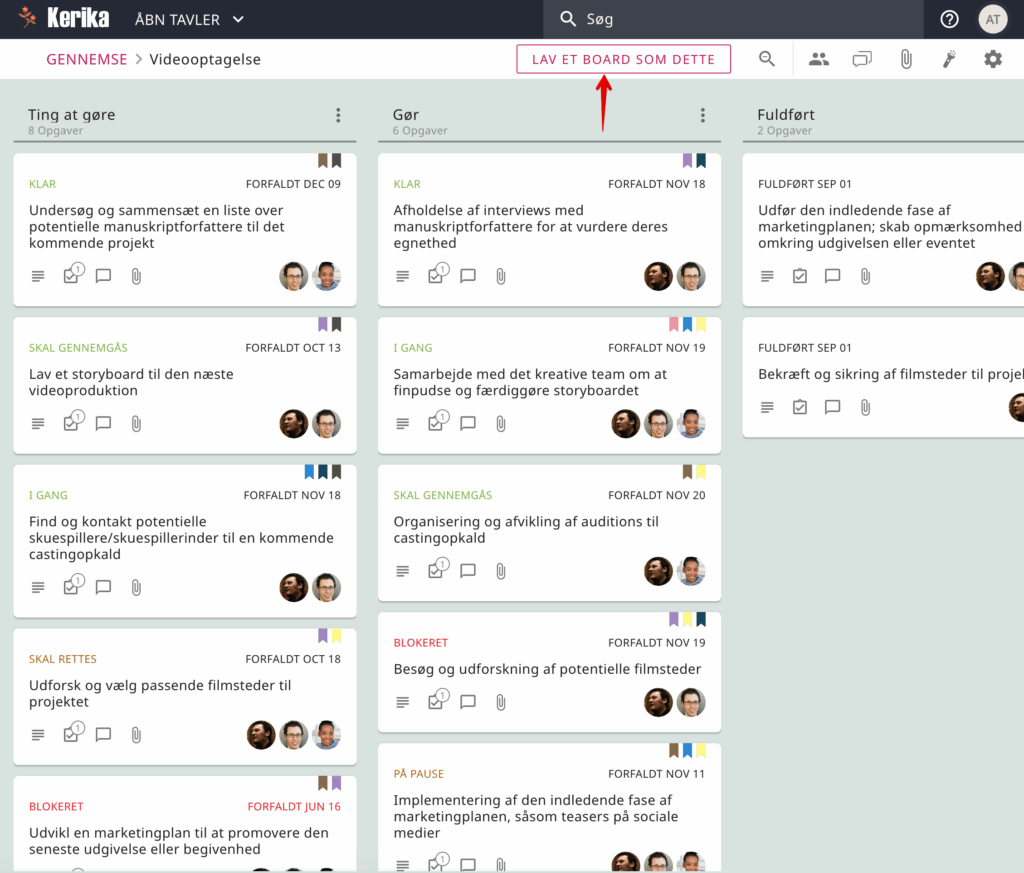Open board attachments paperclip in toolbar

coord(906,59)
